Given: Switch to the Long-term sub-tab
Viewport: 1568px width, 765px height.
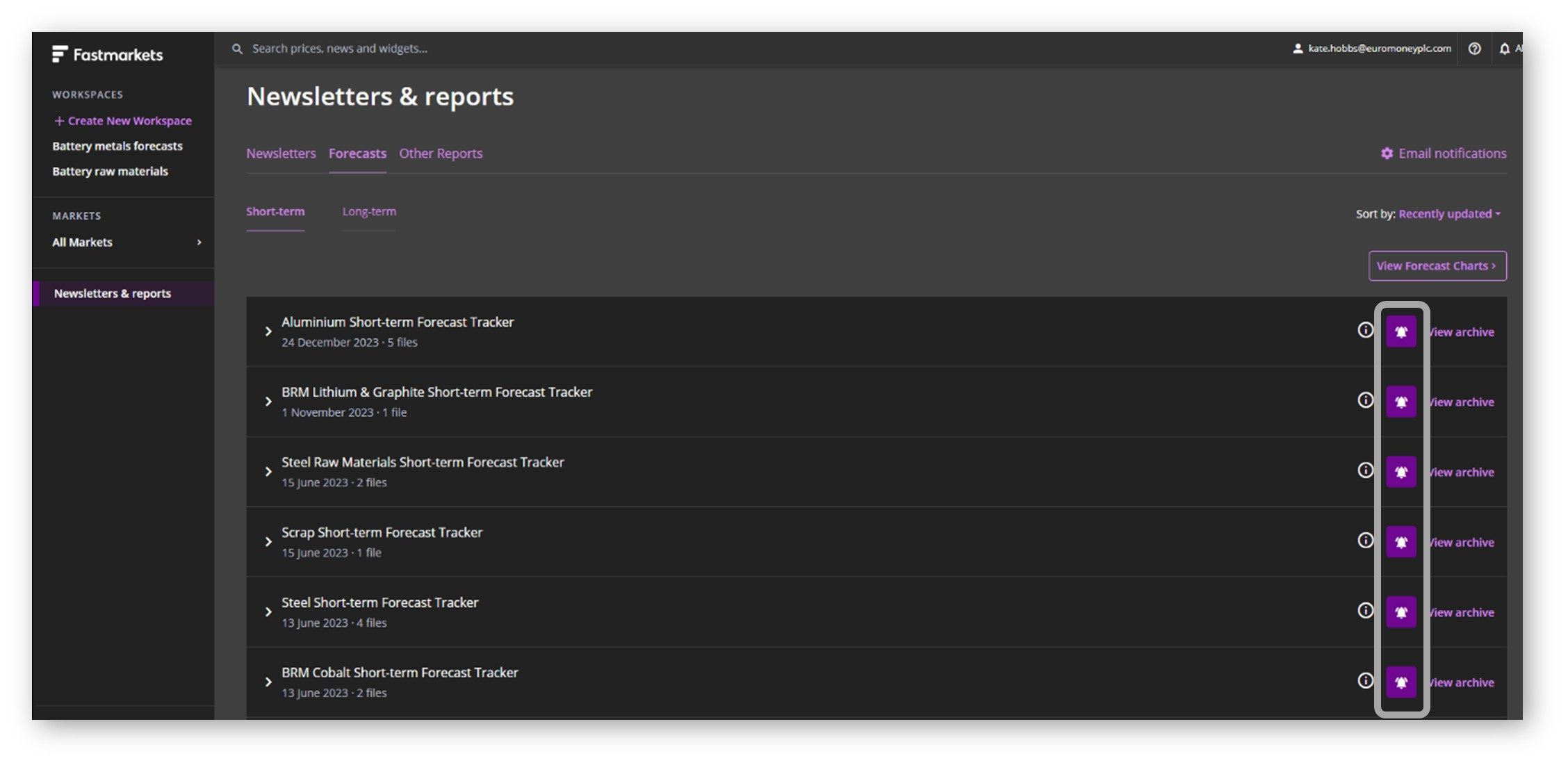Looking at the screenshot, I should tap(369, 212).
